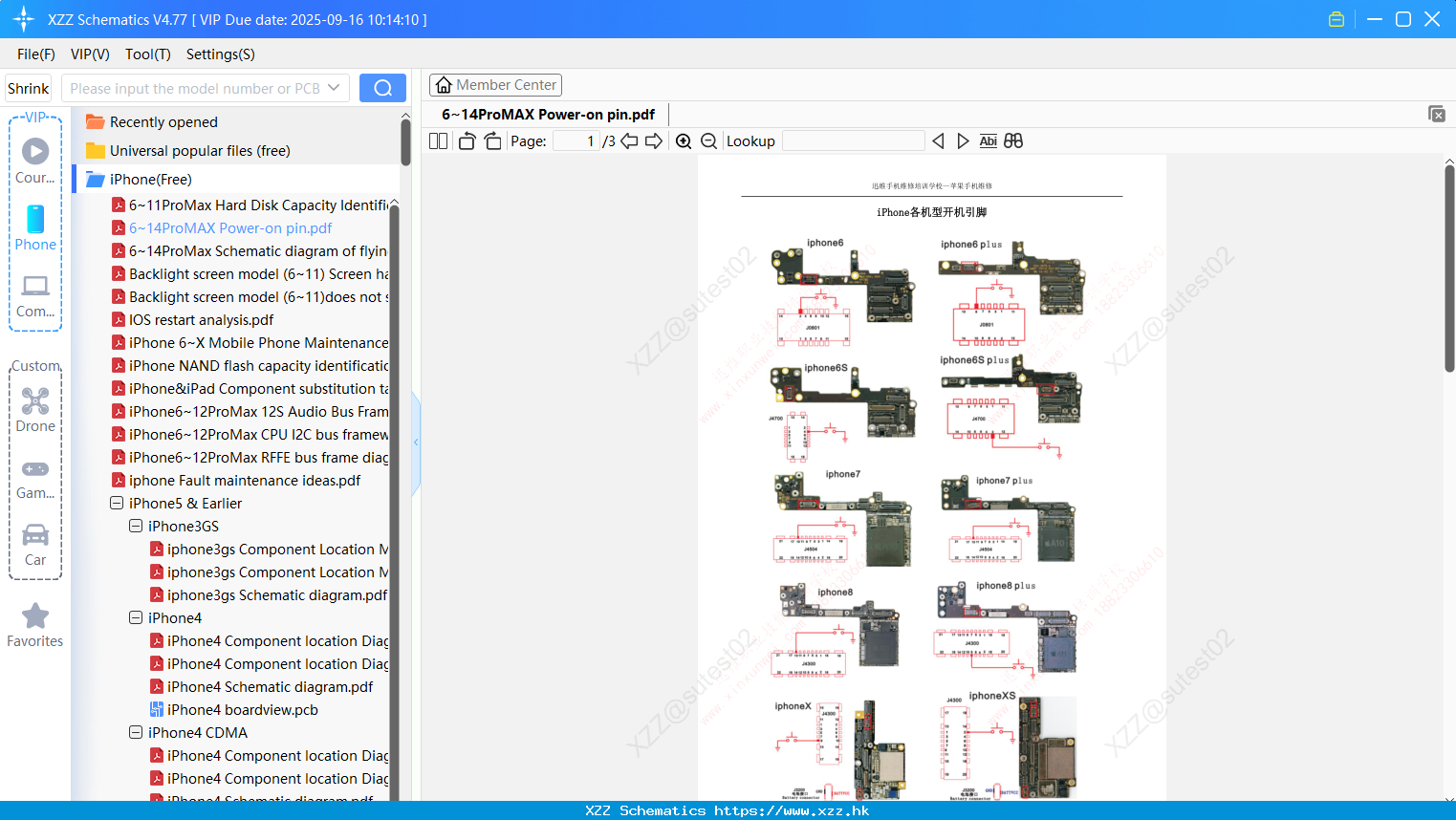Switch to the 6~14ProMAX Power-on pin.pdf tab
Screen dimensions: 1456x820
coord(548,114)
